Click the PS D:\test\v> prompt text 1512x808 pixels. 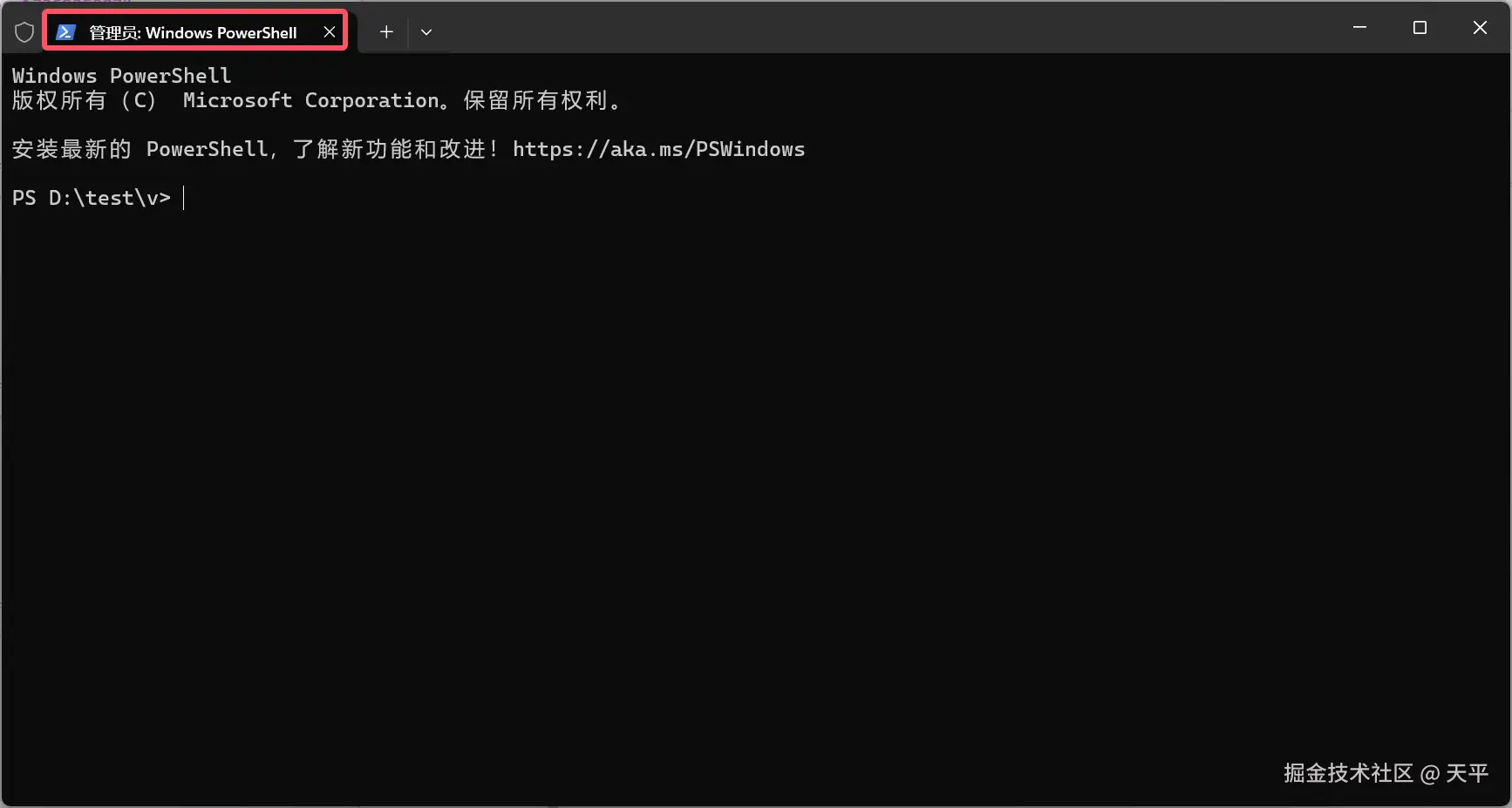pos(91,198)
